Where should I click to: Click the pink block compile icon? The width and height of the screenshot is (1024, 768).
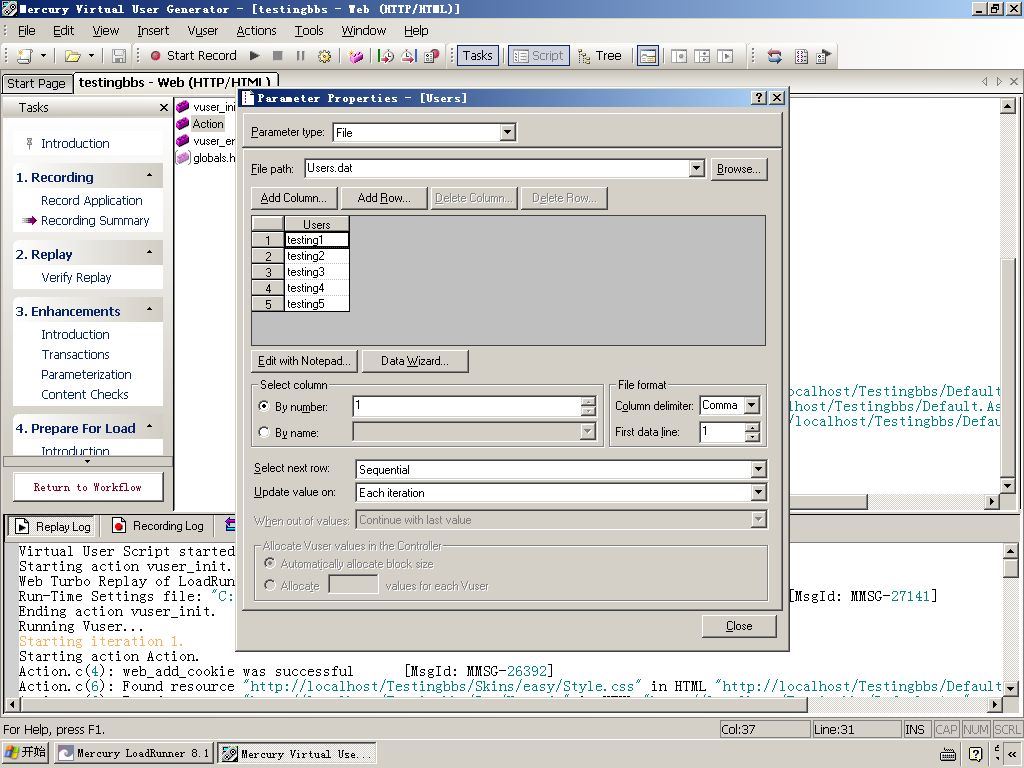[356, 56]
